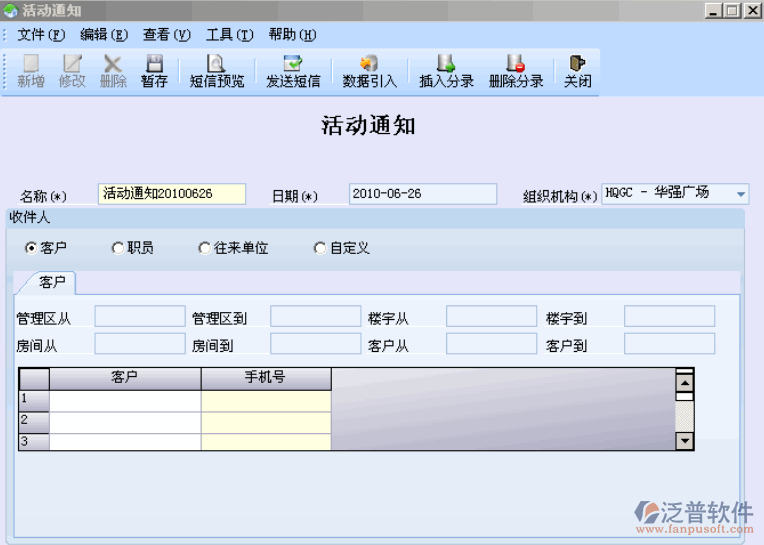Select the 职员 radio button
The height and width of the screenshot is (545, 764).
coord(117,248)
